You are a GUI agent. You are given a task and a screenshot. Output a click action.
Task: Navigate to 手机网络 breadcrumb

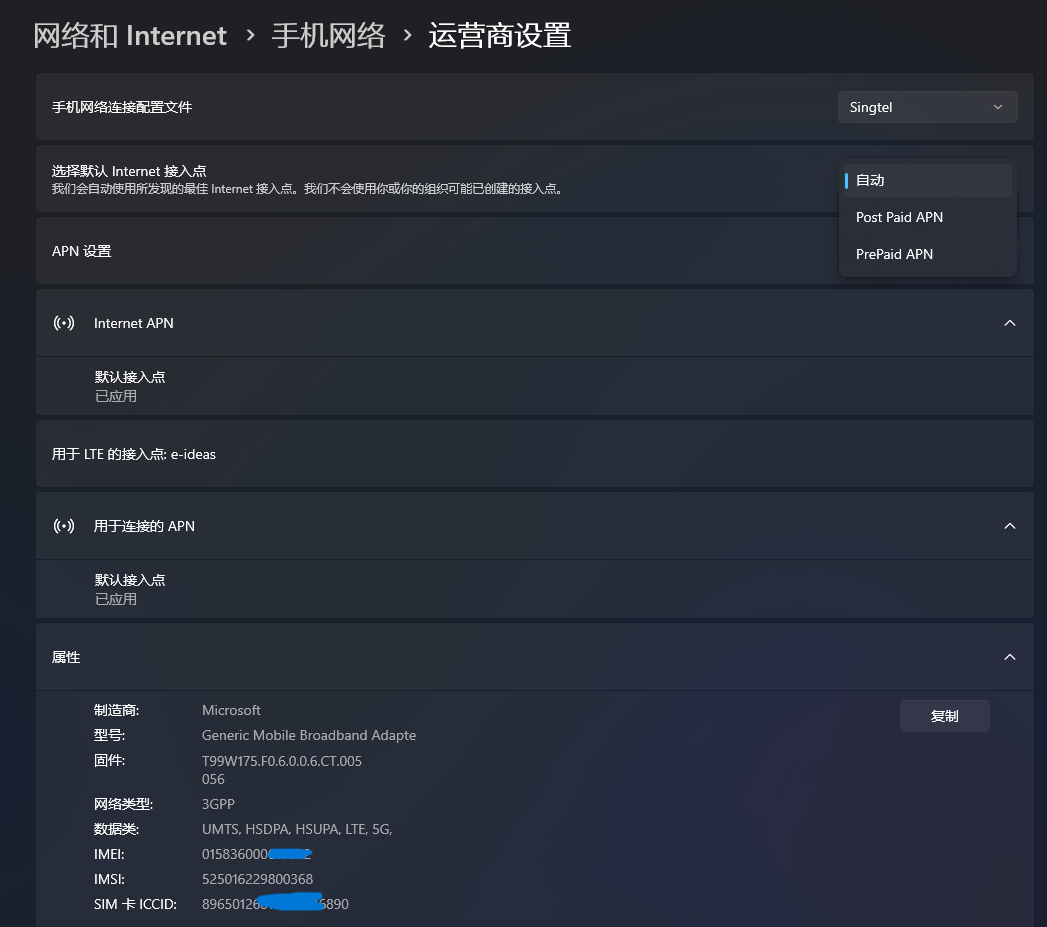pos(328,36)
